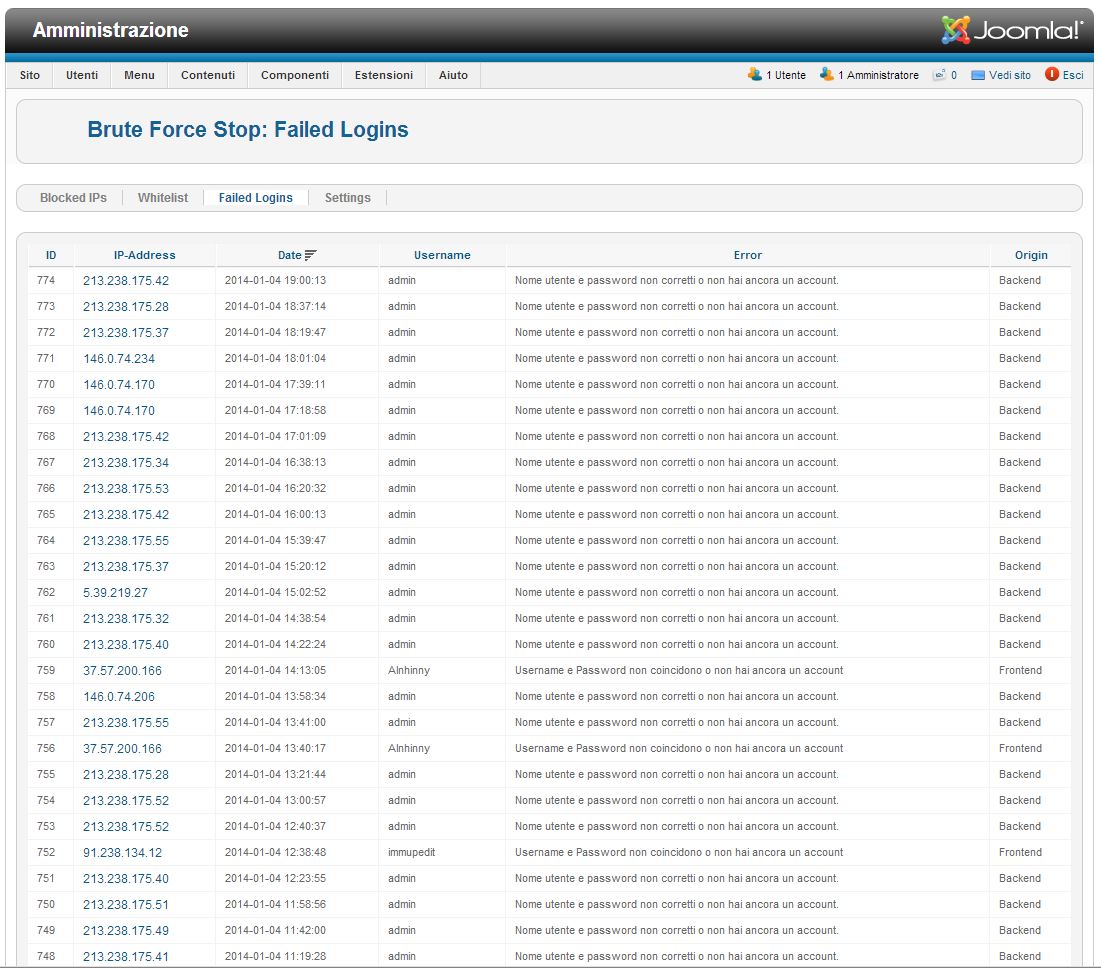Viewport: 1101px width, 968px height.
Task: Open the Aiuto menu
Action: click(453, 75)
